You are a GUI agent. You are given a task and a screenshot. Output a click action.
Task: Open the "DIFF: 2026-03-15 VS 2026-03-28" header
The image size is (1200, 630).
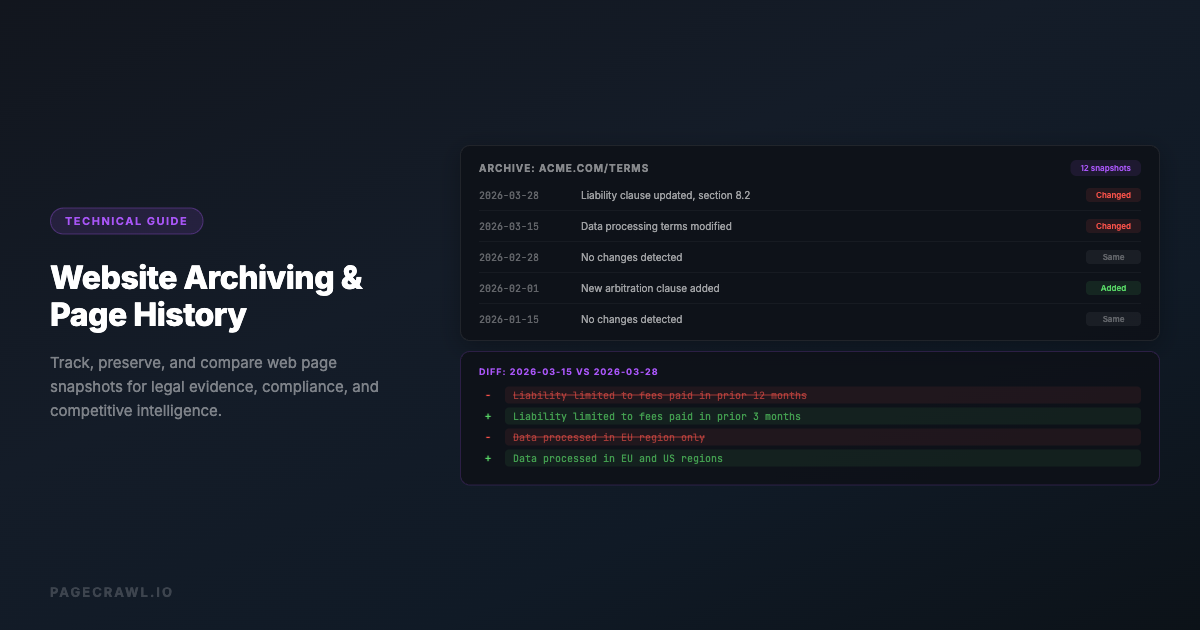coord(570,371)
